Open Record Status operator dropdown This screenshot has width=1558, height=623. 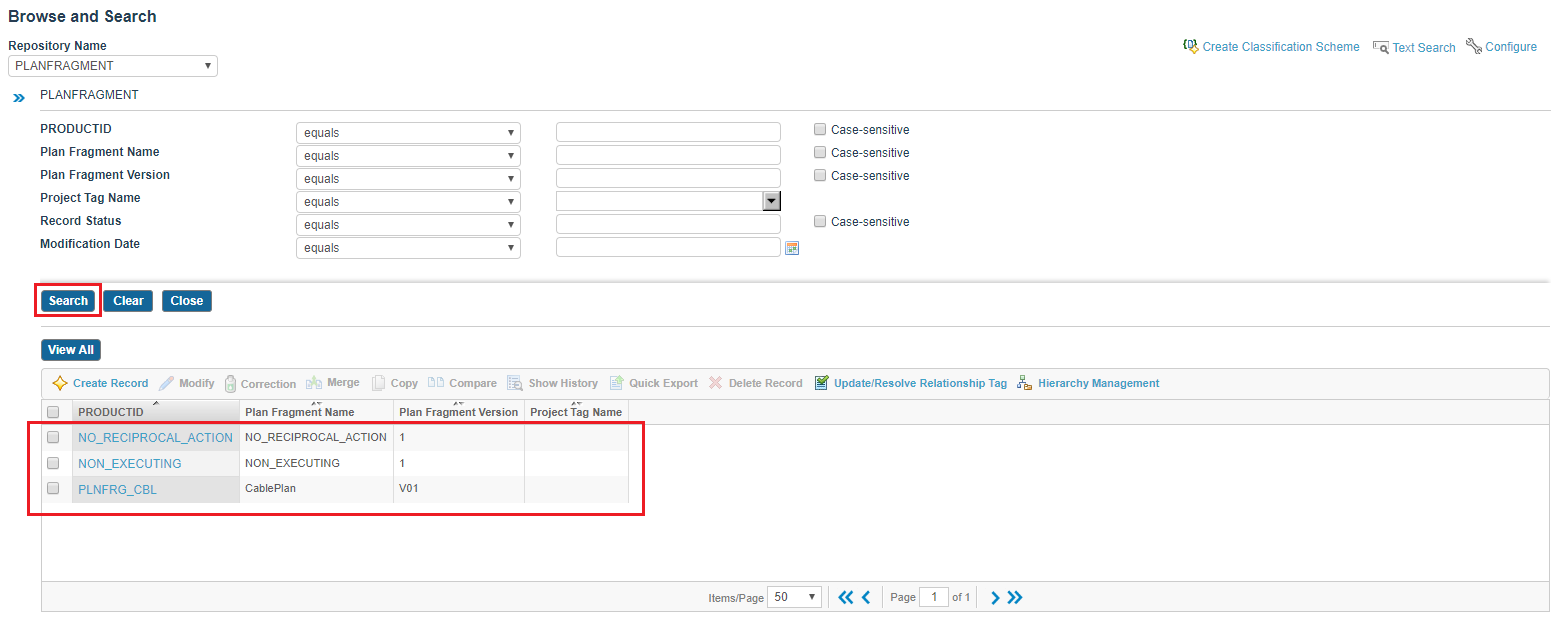pos(408,225)
